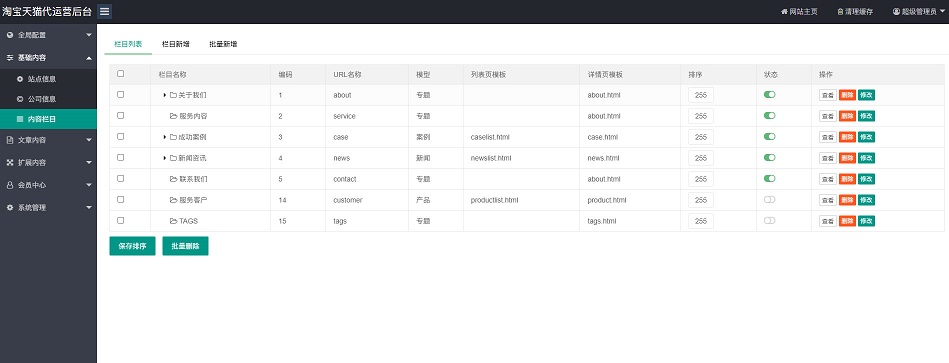
Task: Click the home icon beside 网站主页
Action: coord(784,11)
